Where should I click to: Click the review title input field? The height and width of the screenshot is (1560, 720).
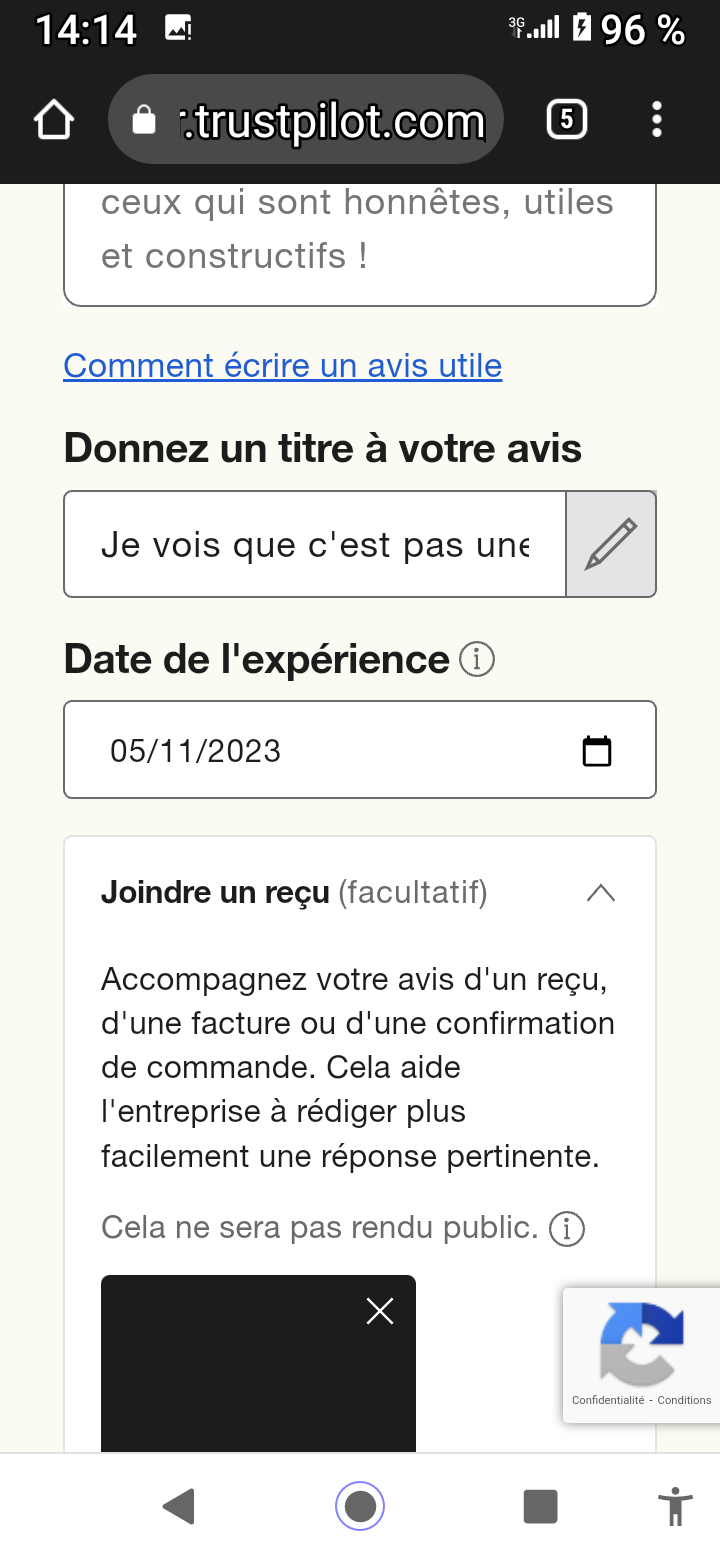tap(315, 545)
